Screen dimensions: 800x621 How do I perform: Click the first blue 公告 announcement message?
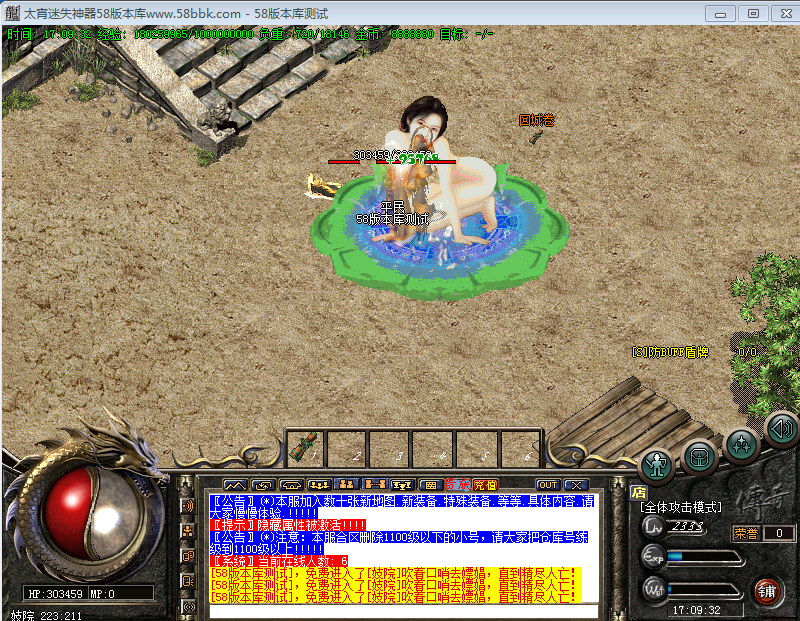coord(402,507)
